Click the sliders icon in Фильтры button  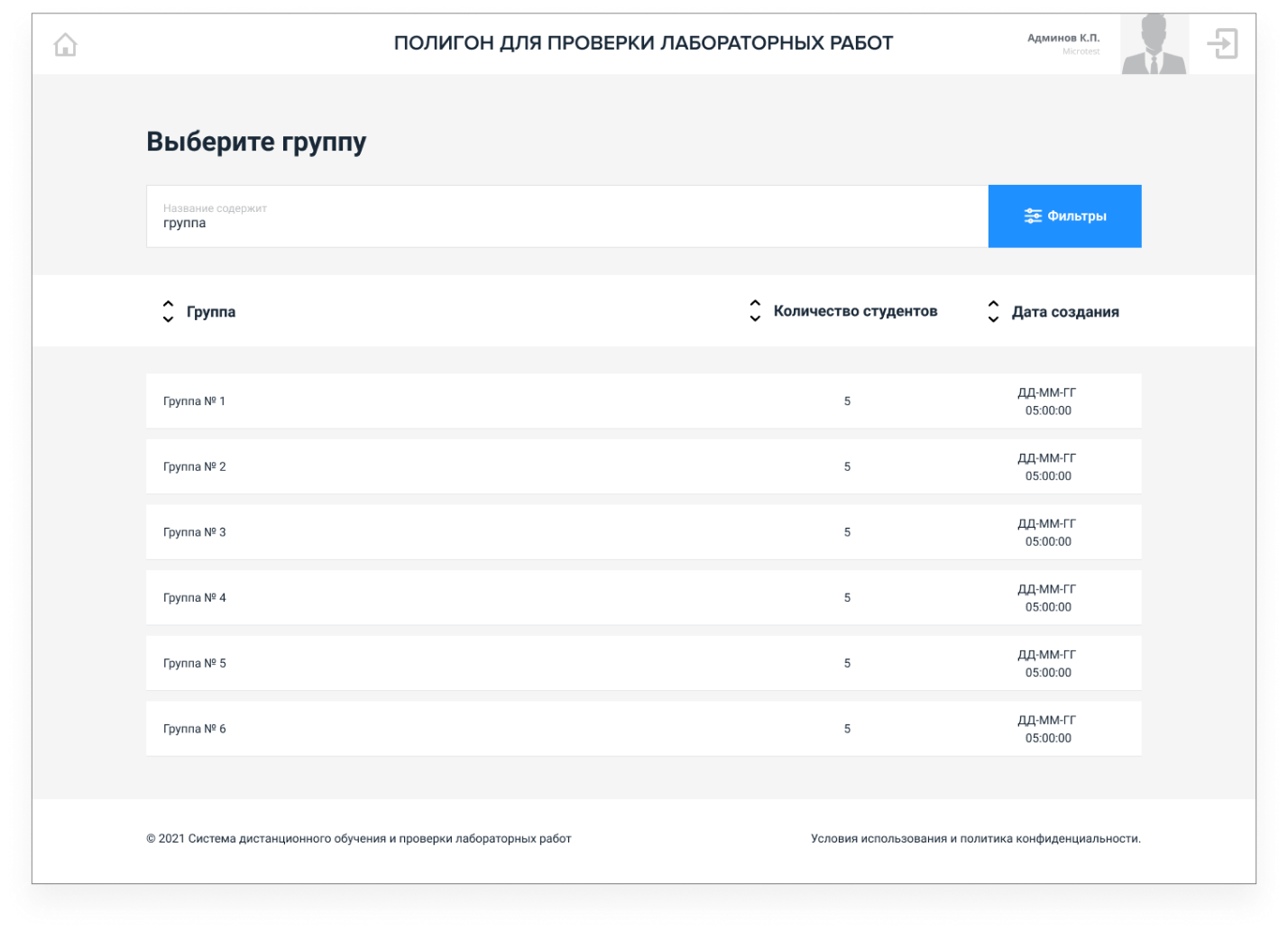click(x=1033, y=216)
